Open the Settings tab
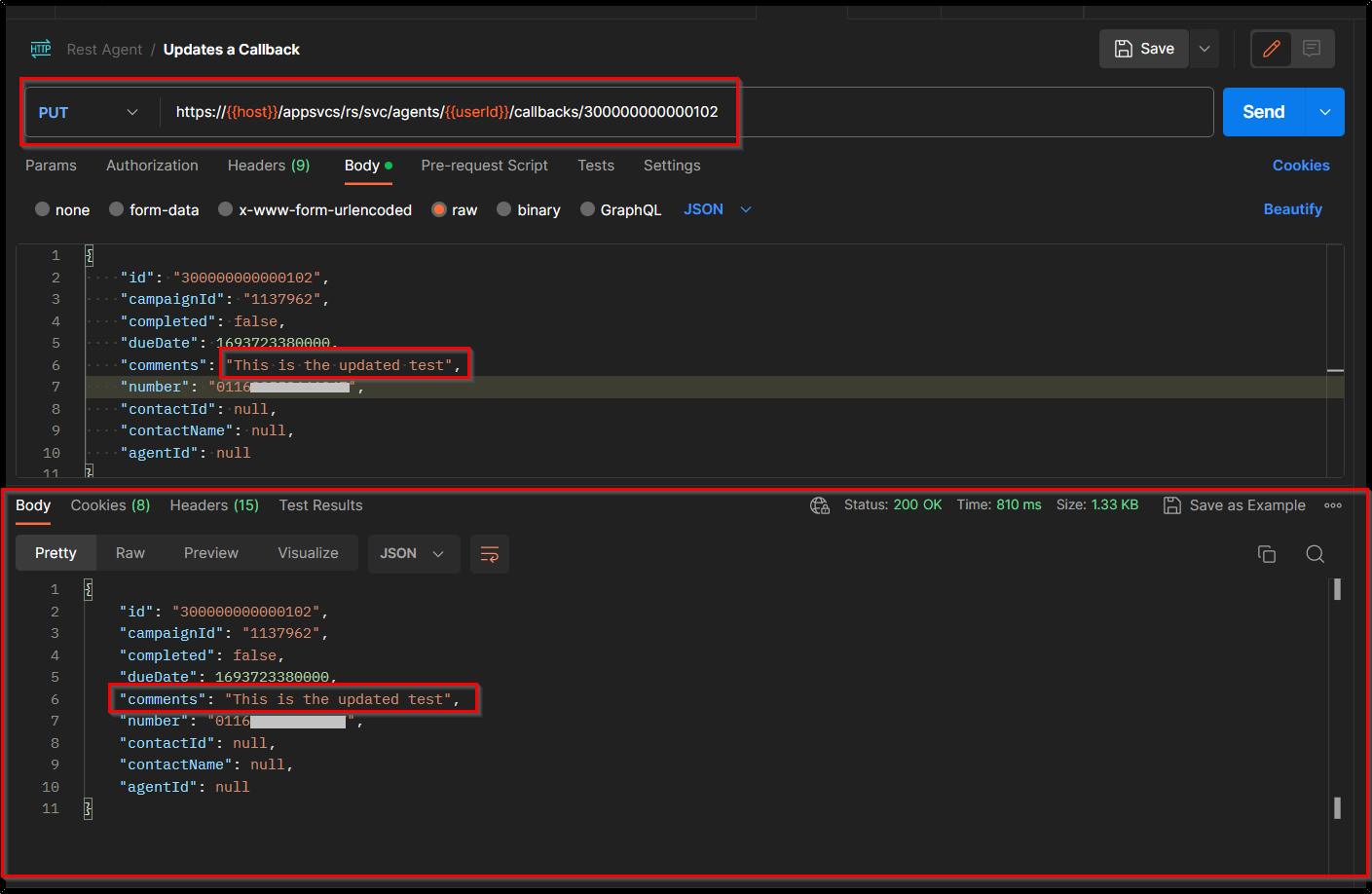Image resolution: width=1372 pixels, height=894 pixels. tap(672, 166)
